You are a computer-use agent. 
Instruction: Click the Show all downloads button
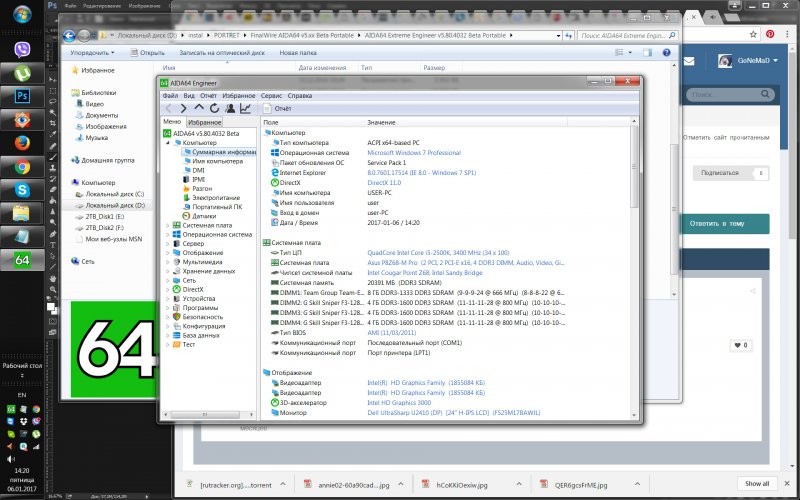[757, 483]
